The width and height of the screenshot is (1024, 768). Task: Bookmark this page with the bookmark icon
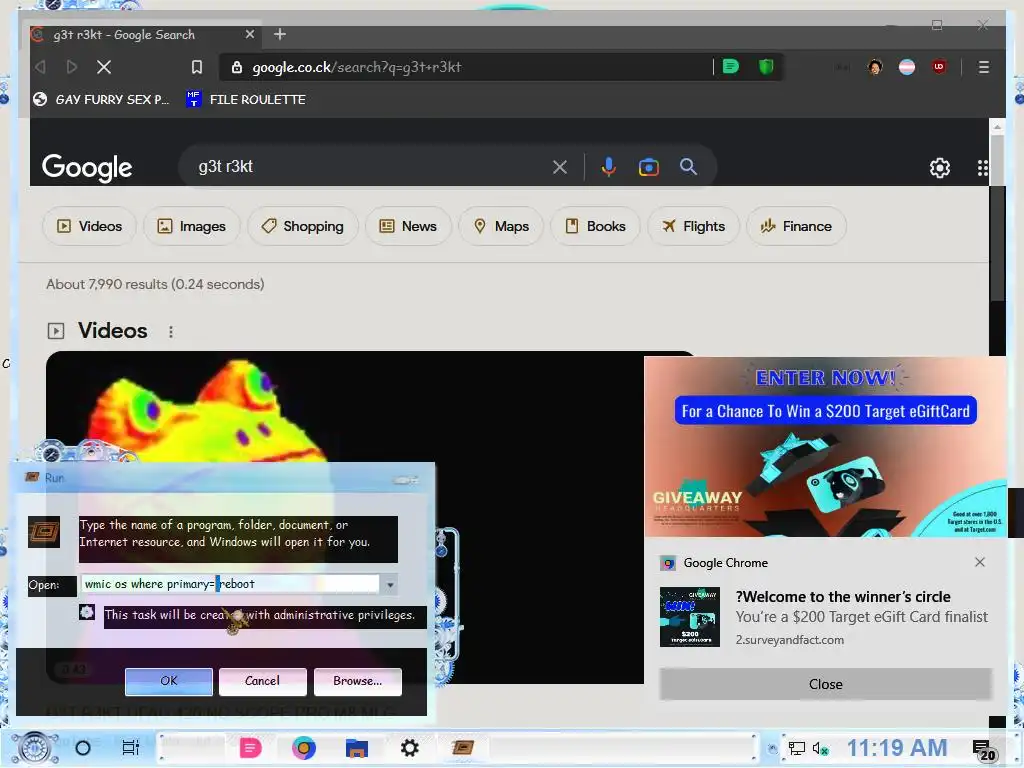click(197, 67)
